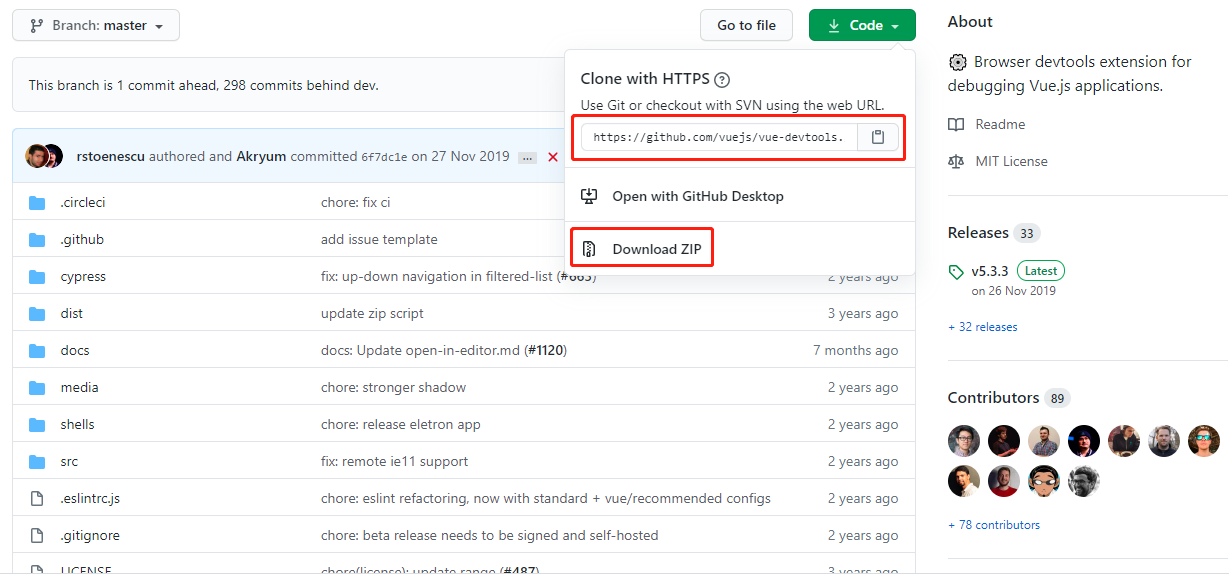
Task: Click the rstoenescu author name
Action: pyautogui.click(x=110, y=156)
